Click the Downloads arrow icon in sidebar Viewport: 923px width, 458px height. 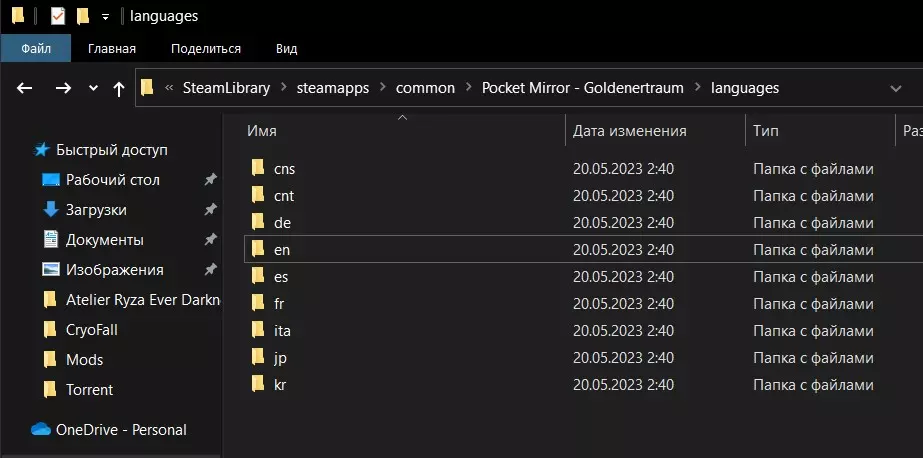click(x=51, y=210)
